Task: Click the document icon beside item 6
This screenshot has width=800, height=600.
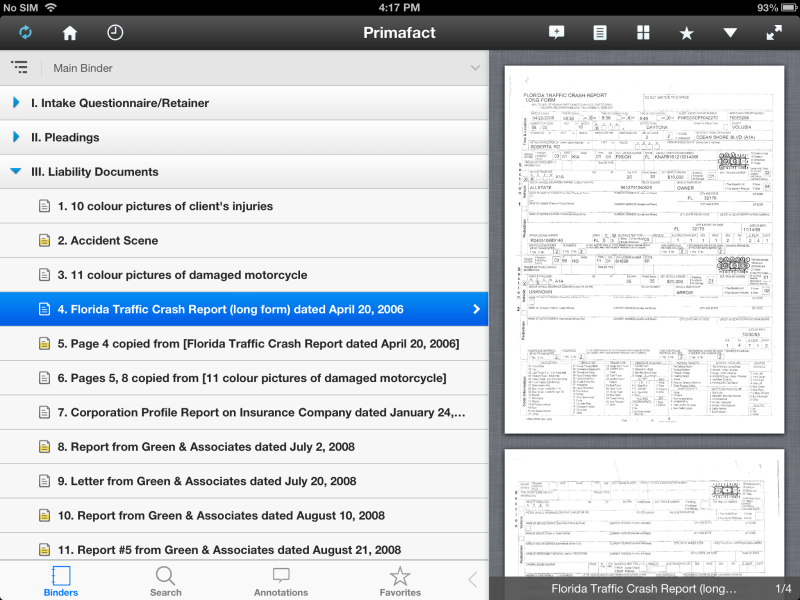Action: click(x=44, y=378)
